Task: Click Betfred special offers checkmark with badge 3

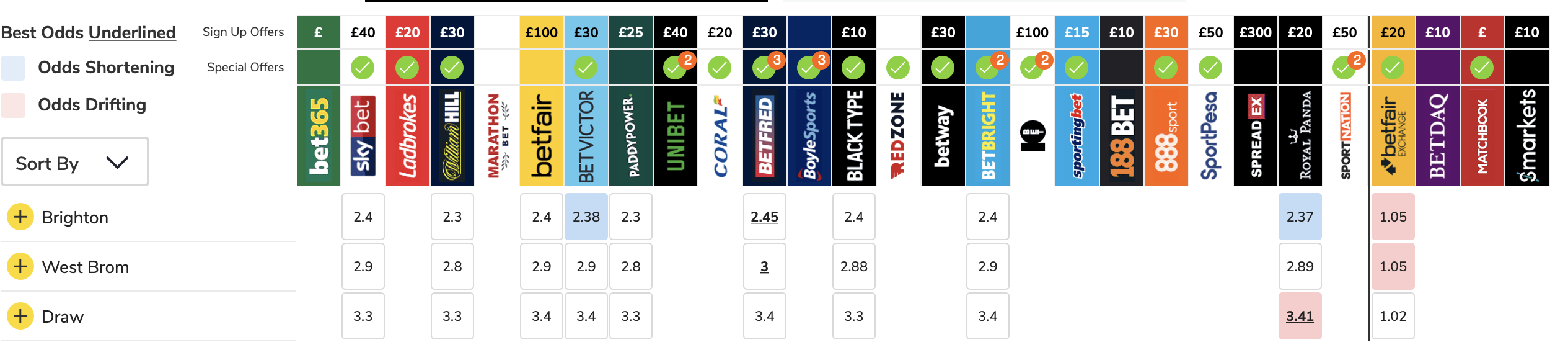Action: pos(765,67)
